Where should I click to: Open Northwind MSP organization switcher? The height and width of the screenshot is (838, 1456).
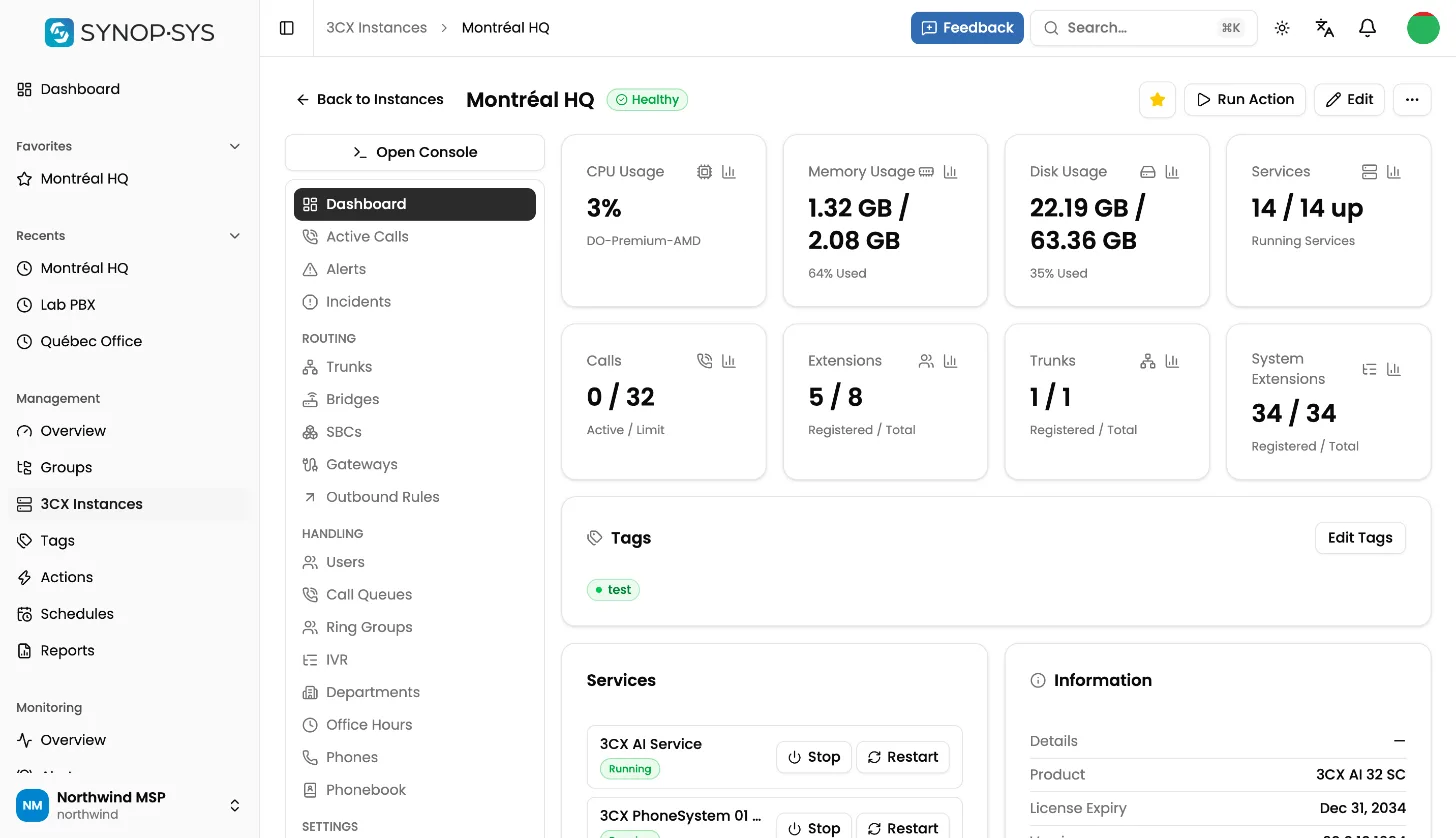click(x=130, y=805)
